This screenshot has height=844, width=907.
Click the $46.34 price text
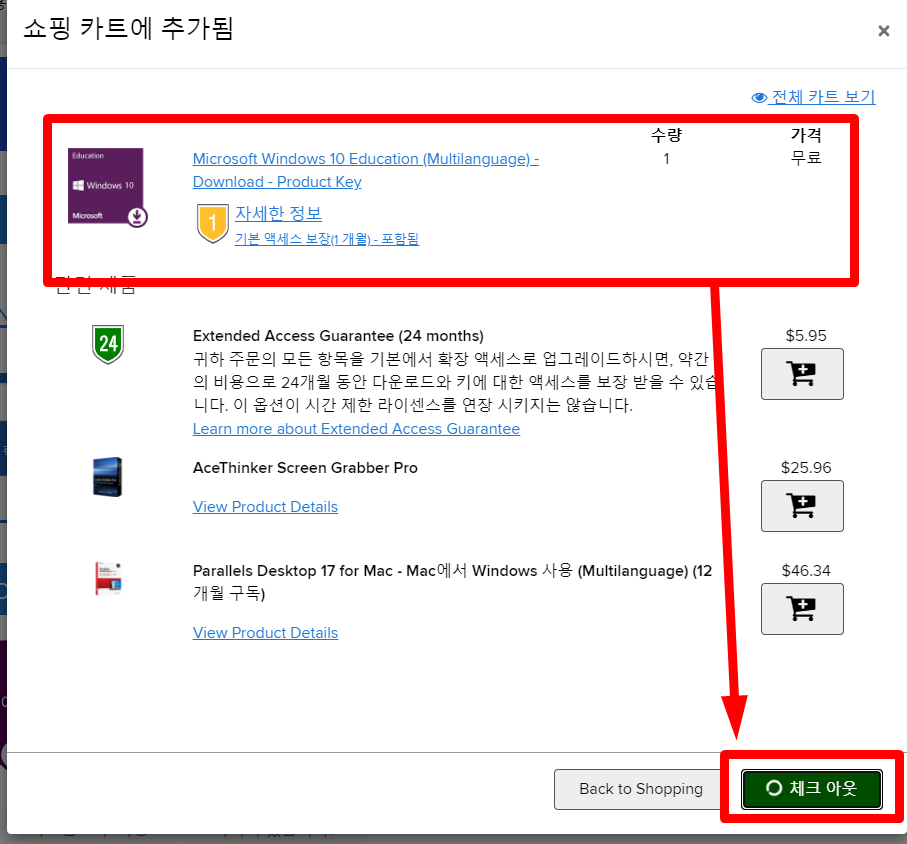pos(806,570)
